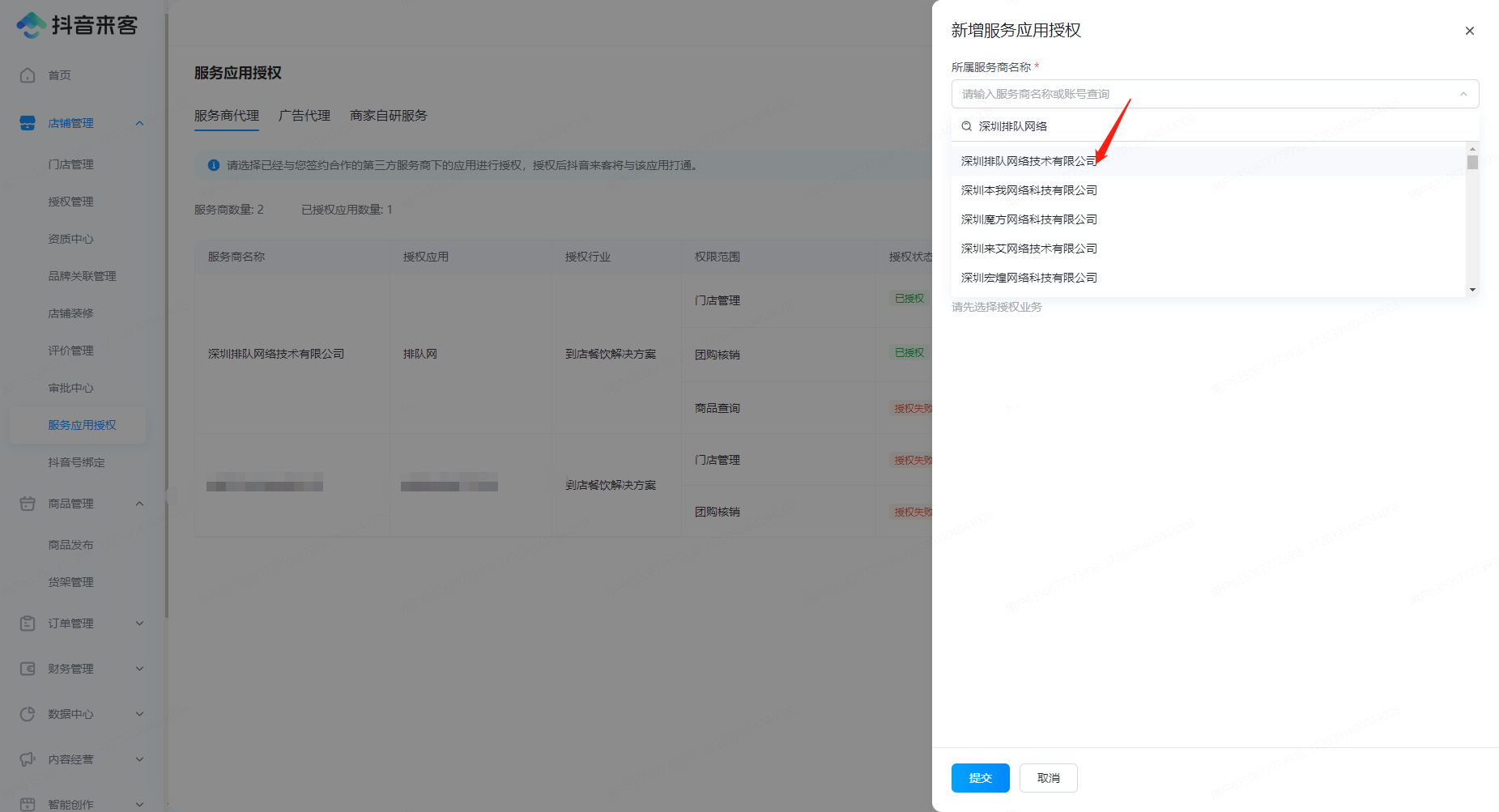Click the blue 提交 button
The height and width of the screenshot is (812, 1499).
click(981, 778)
